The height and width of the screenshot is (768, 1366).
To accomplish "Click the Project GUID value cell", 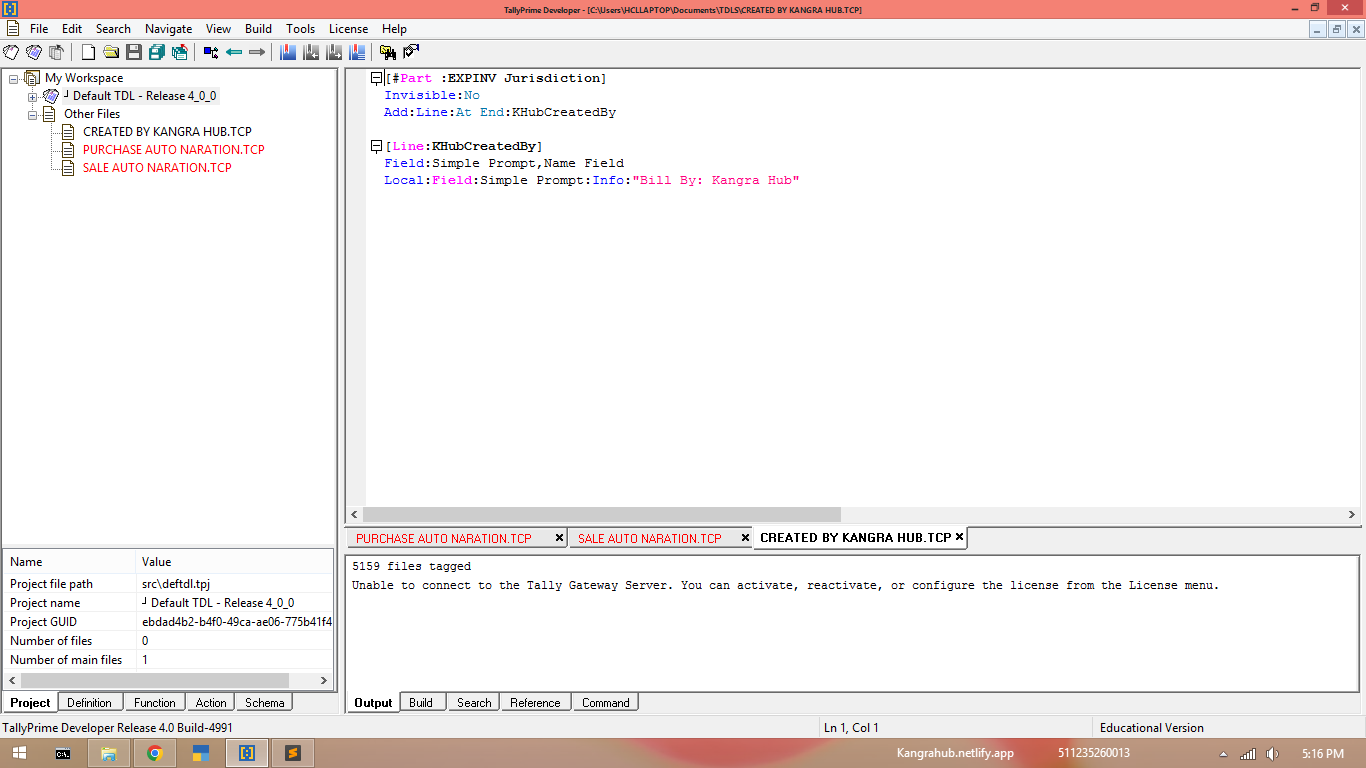I will click(x=236, y=622).
